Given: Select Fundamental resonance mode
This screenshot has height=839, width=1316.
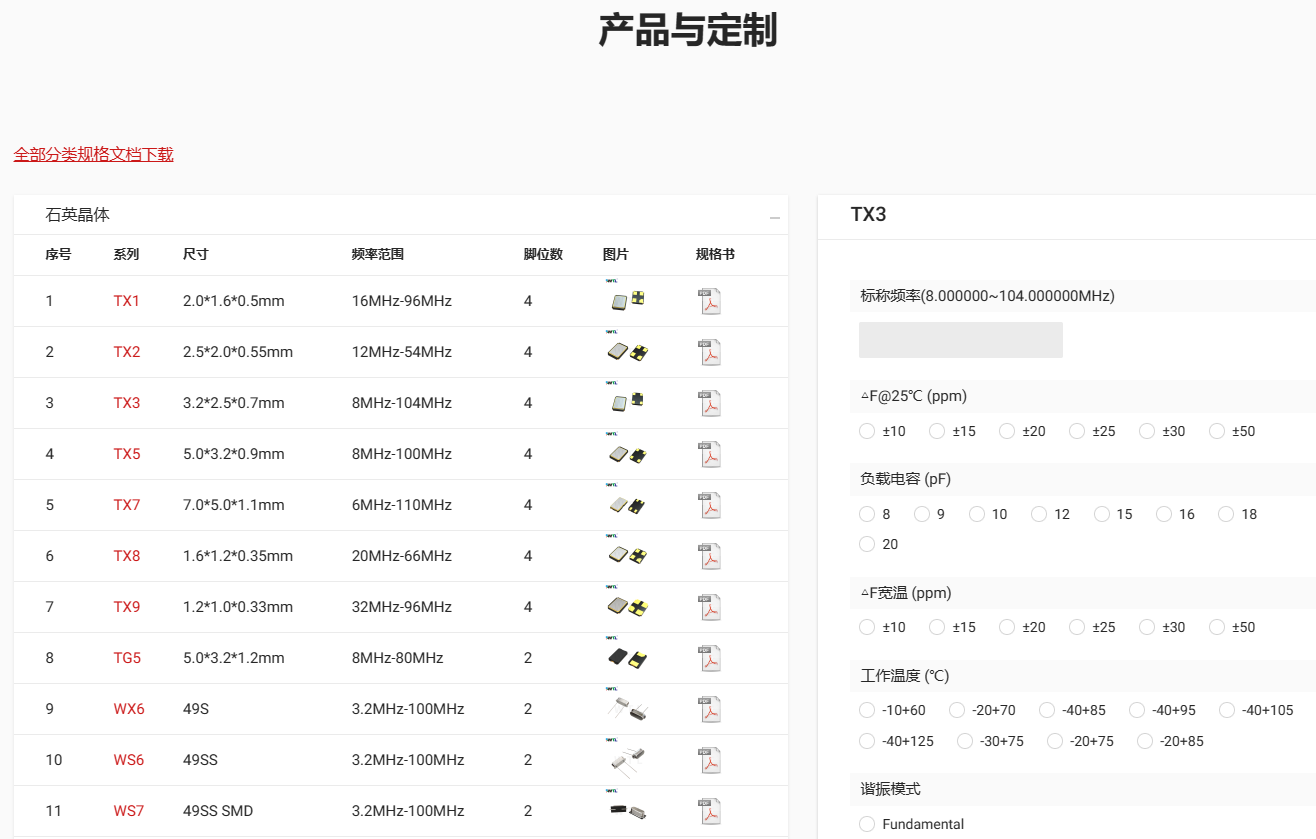Looking at the screenshot, I should [x=867, y=824].
